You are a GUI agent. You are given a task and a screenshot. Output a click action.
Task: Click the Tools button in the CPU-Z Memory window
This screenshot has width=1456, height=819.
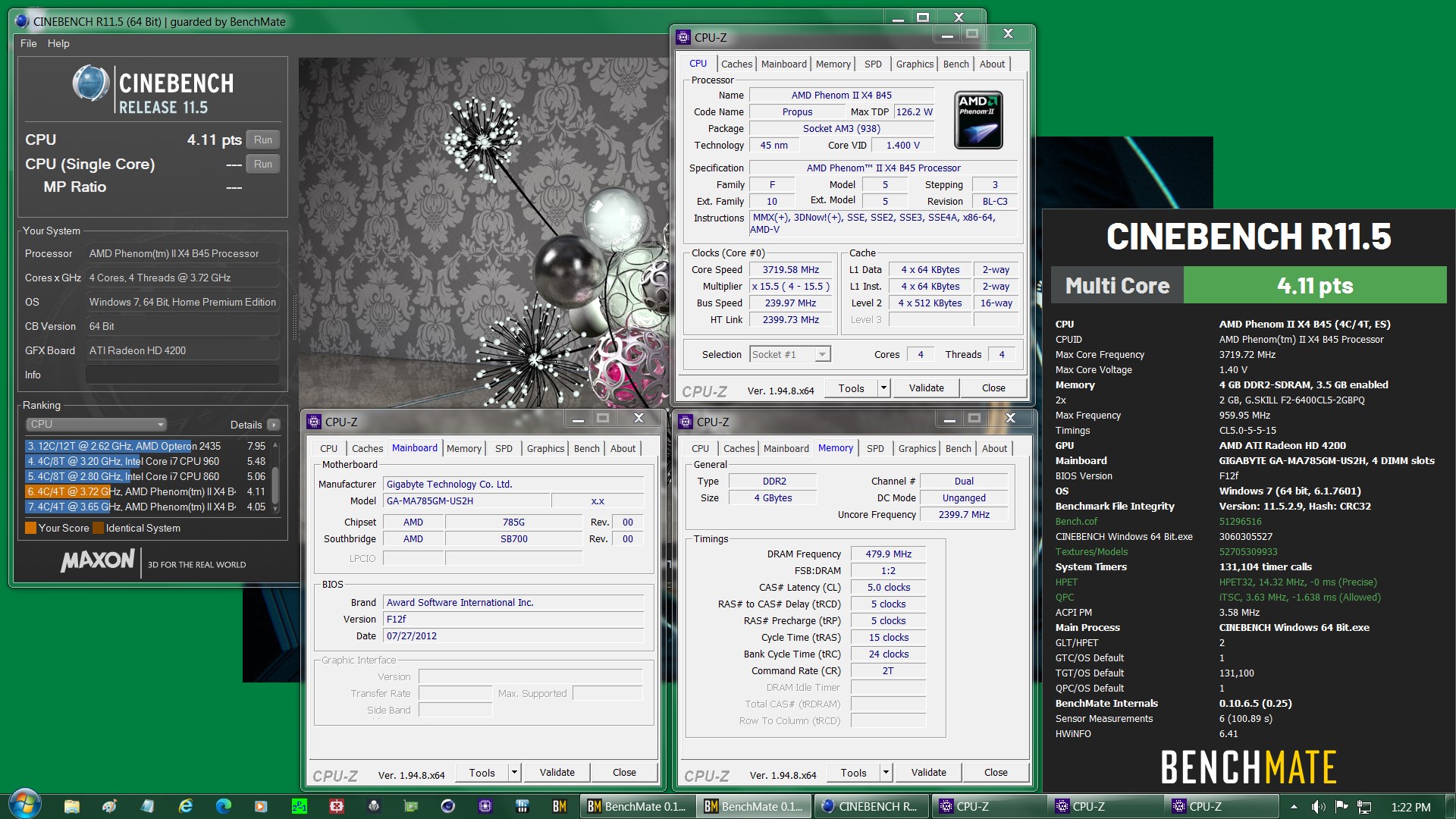click(x=853, y=773)
